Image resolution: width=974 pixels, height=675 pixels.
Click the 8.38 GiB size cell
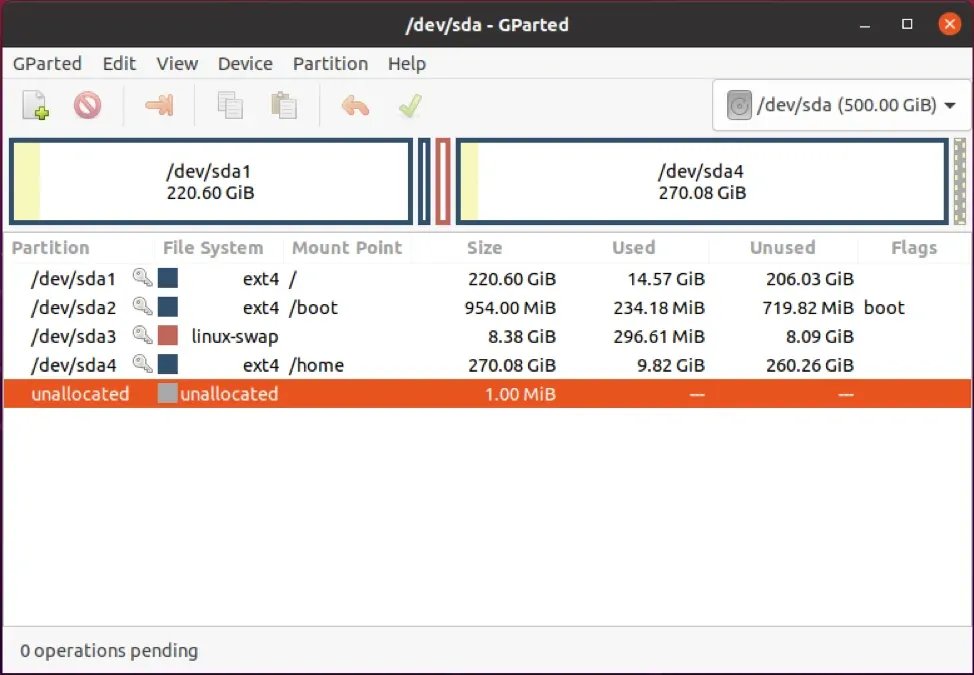(x=522, y=337)
